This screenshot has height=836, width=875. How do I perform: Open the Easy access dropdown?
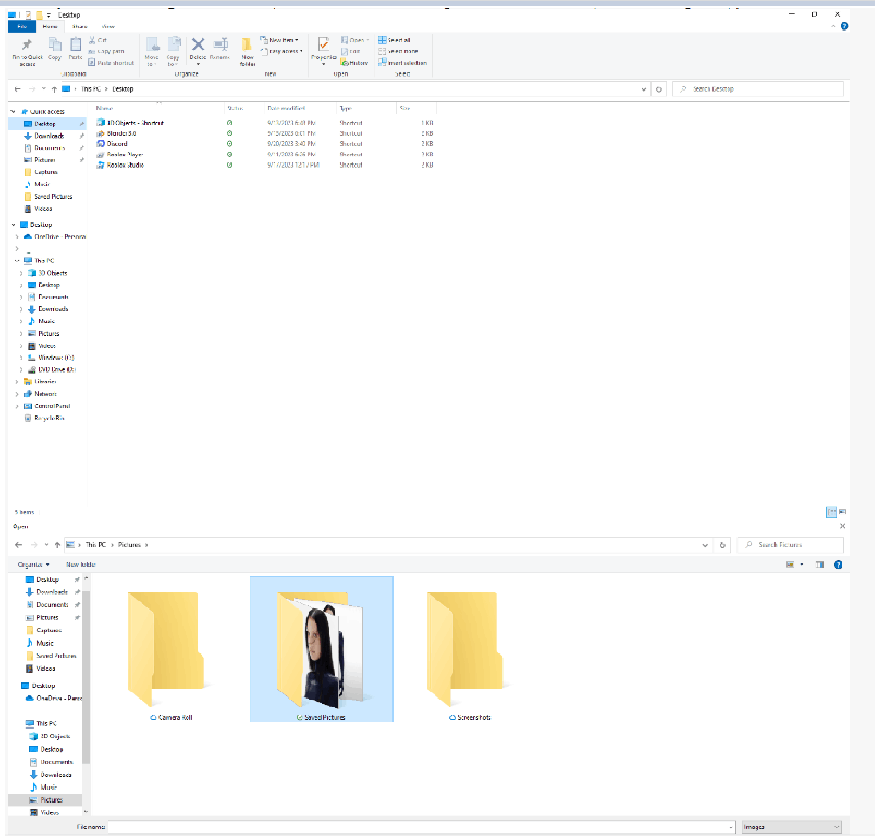281,51
